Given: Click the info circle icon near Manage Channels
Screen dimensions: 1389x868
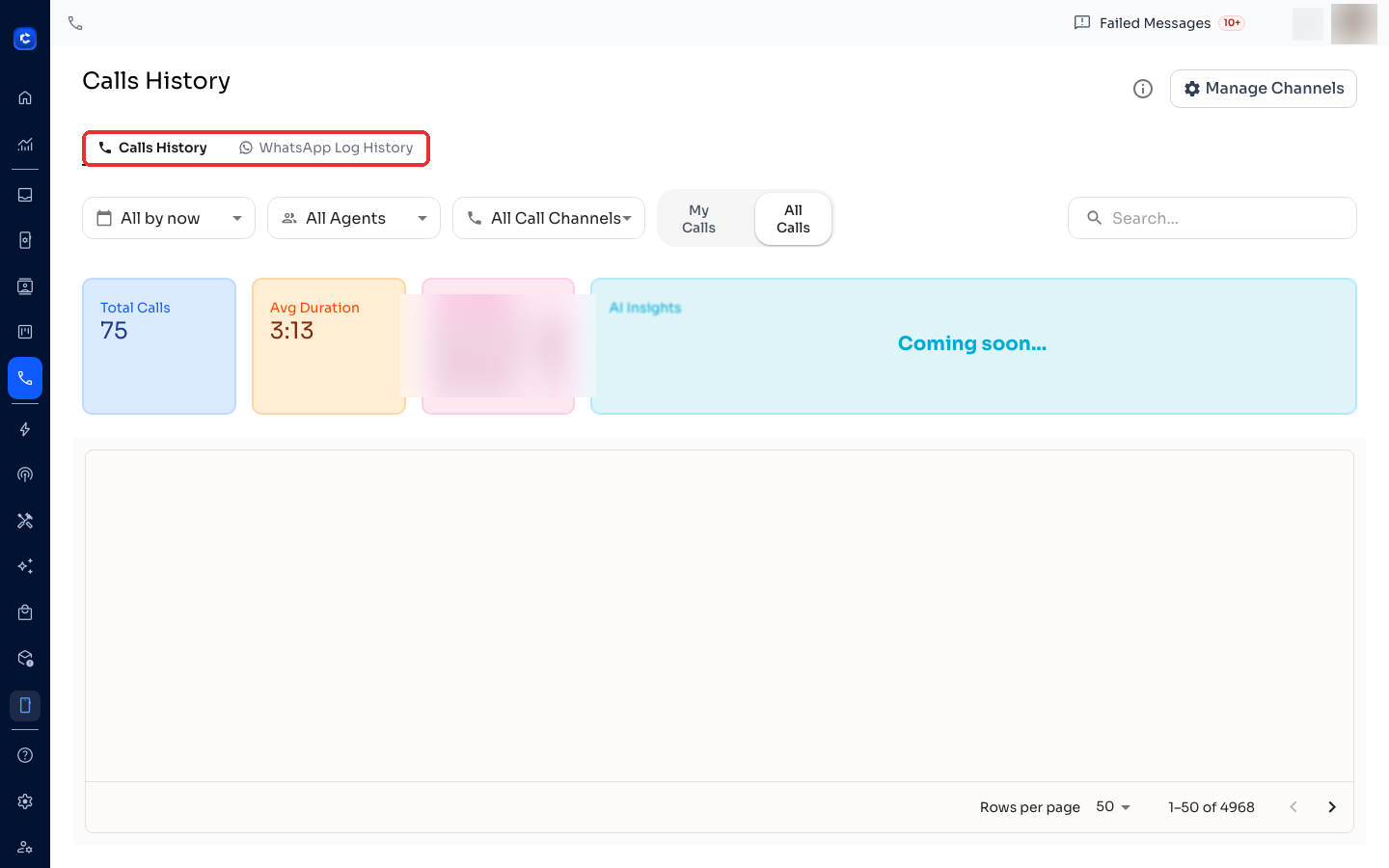Looking at the screenshot, I should click(x=1143, y=89).
